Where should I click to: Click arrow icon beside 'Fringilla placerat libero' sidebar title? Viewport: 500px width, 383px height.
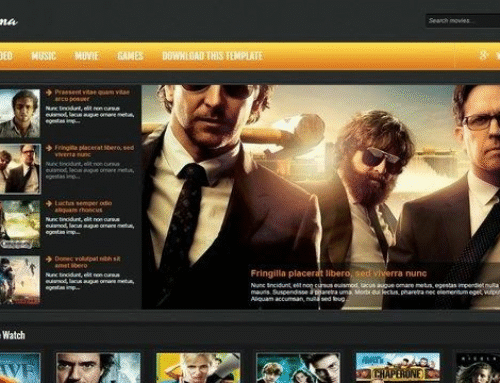coord(49,148)
